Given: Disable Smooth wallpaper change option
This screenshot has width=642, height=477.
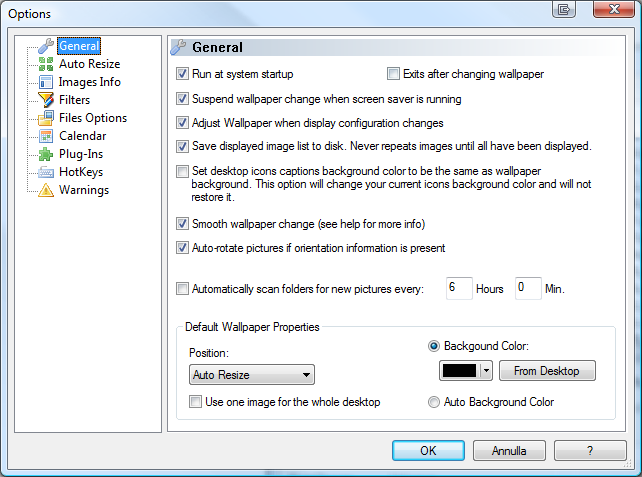Looking at the screenshot, I should pos(182,224).
